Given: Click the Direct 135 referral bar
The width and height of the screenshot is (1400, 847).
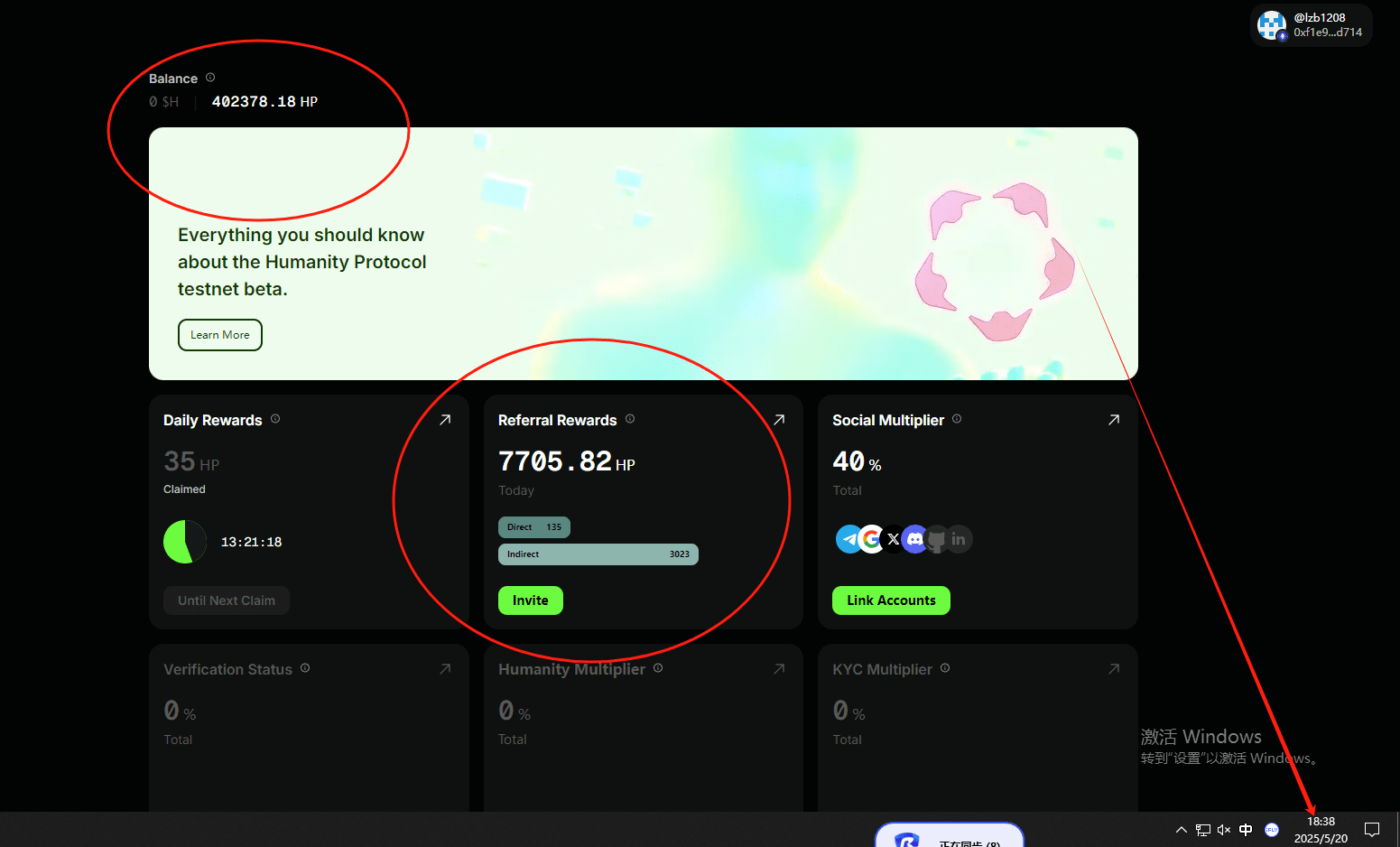Looking at the screenshot, I should click(x=534, y=527).
